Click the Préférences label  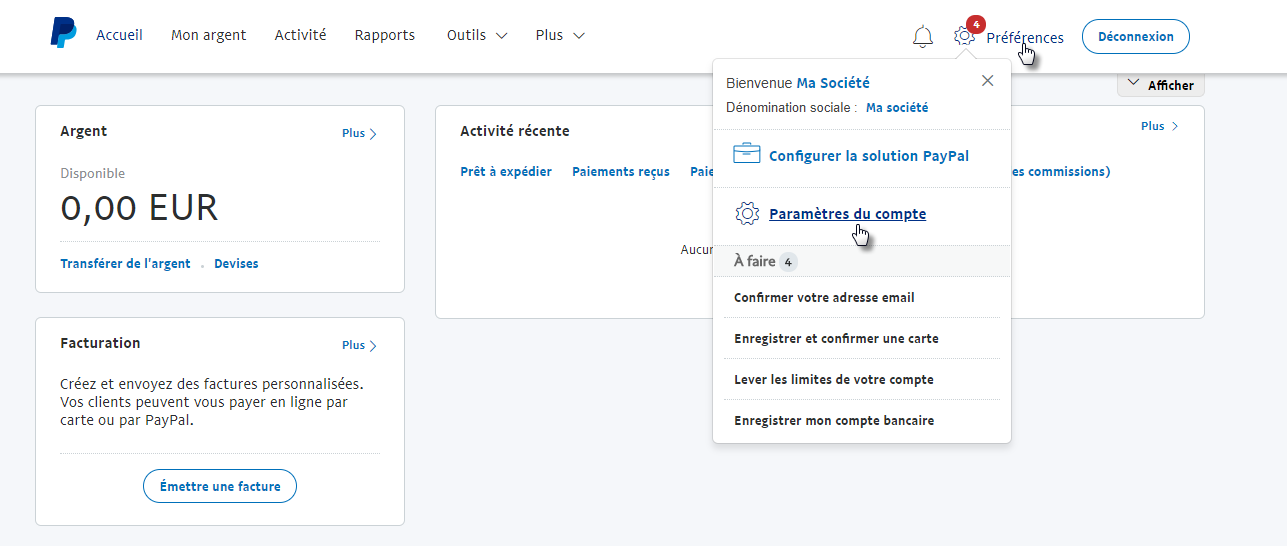[1025, 38]
